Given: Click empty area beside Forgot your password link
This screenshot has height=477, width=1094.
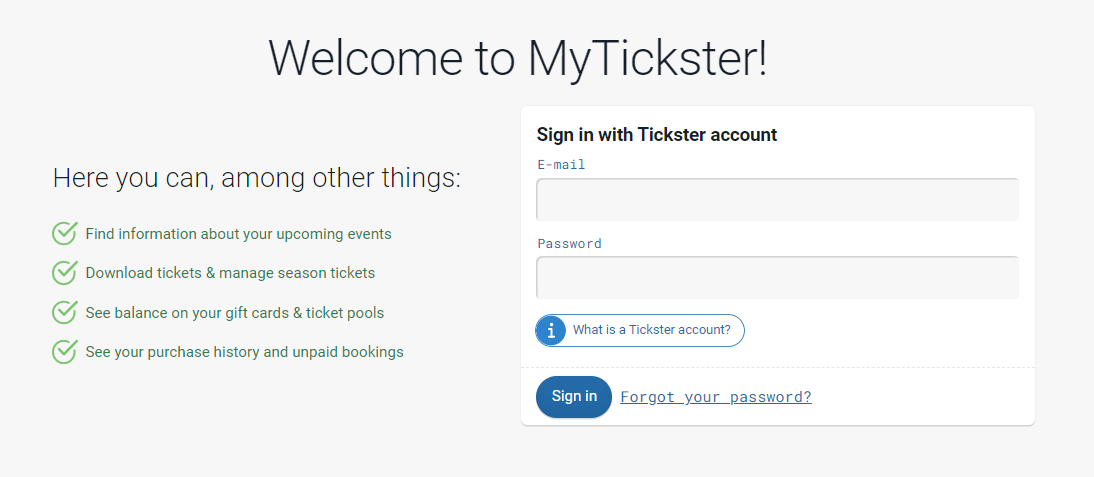Looking at the screenshot, I should [921, 397].
